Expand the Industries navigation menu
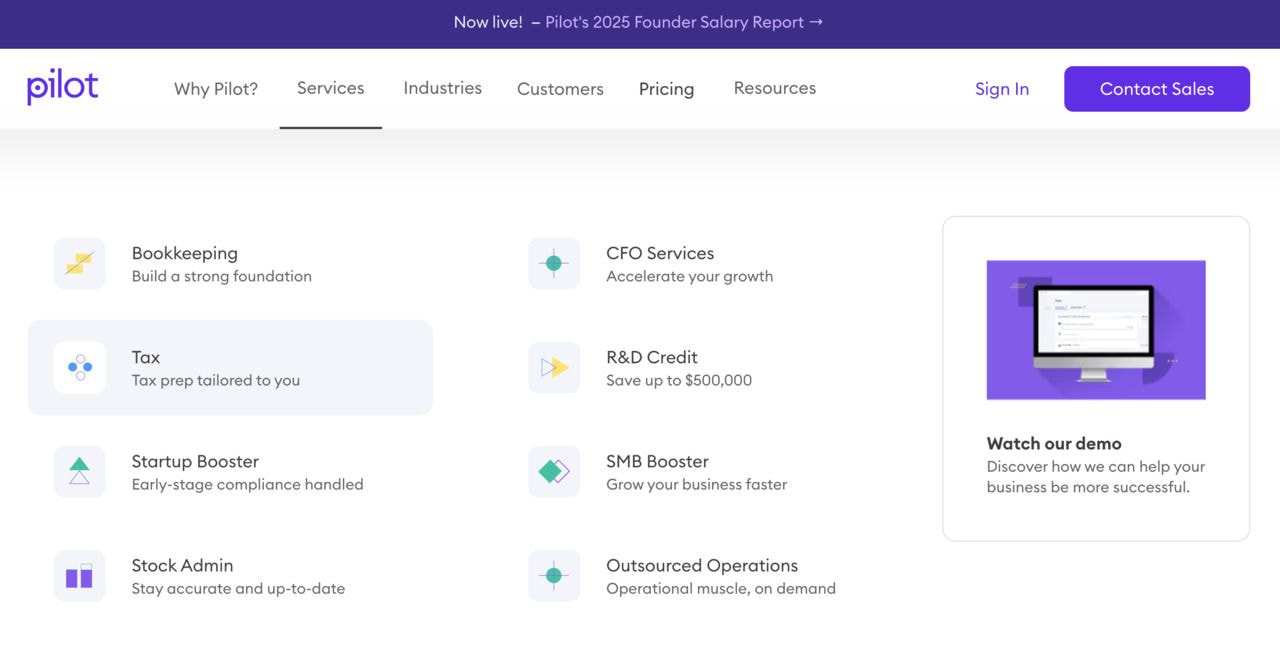The height and width of the screenshot is (649, 1280). click(x=442, y=88)
